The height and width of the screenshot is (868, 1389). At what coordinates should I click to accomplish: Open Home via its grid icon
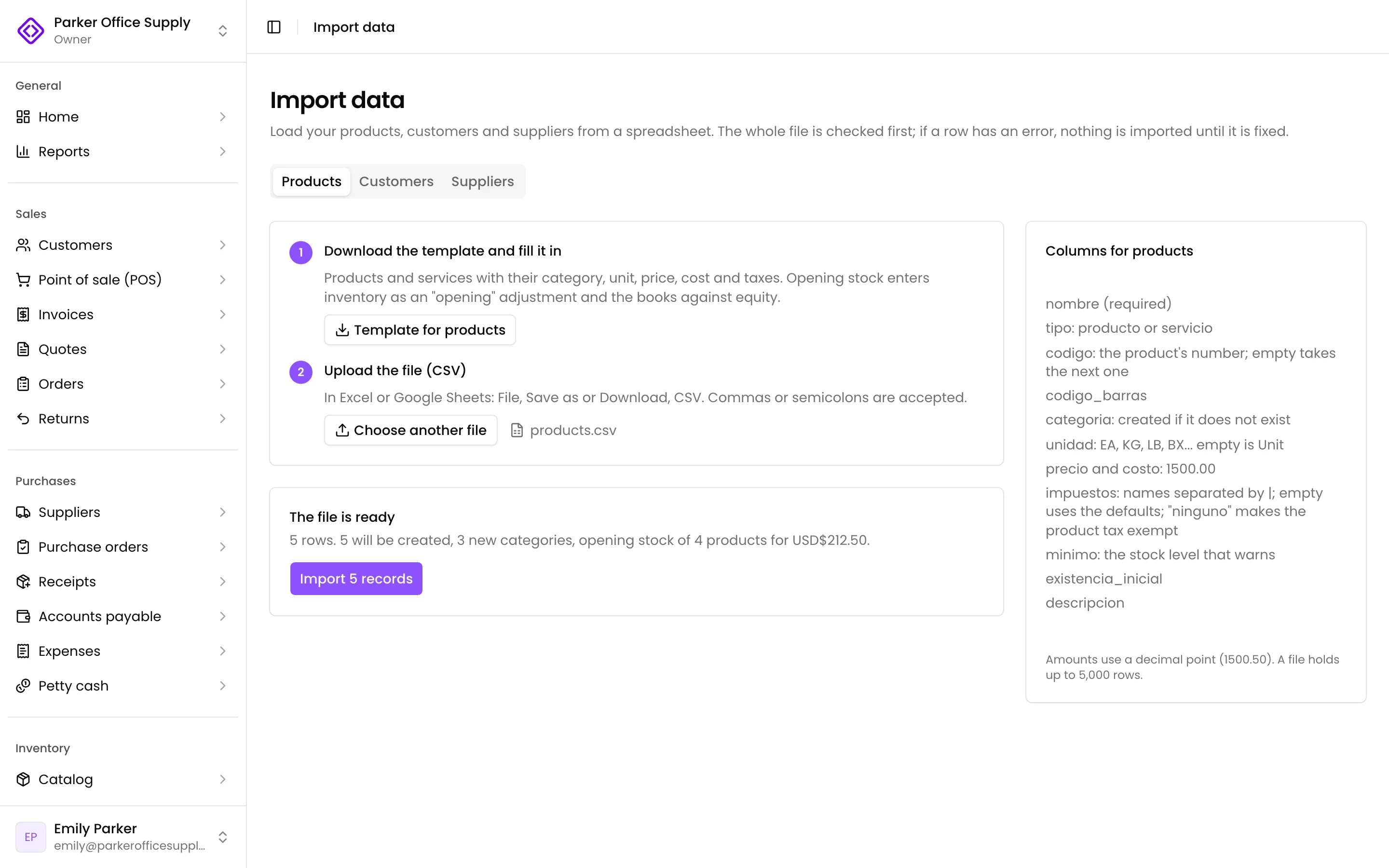(x=23, y=117)
